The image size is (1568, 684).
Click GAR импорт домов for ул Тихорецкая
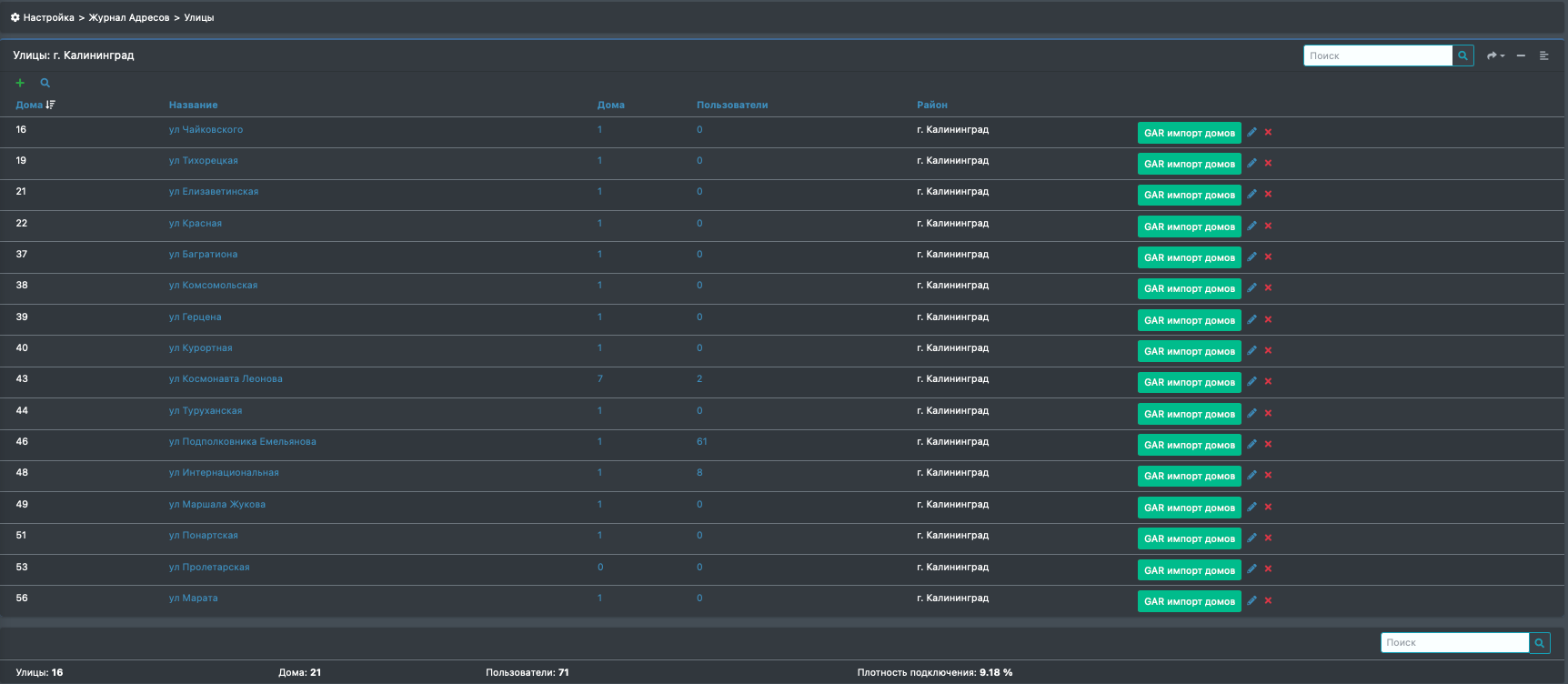pos(1190,164)
